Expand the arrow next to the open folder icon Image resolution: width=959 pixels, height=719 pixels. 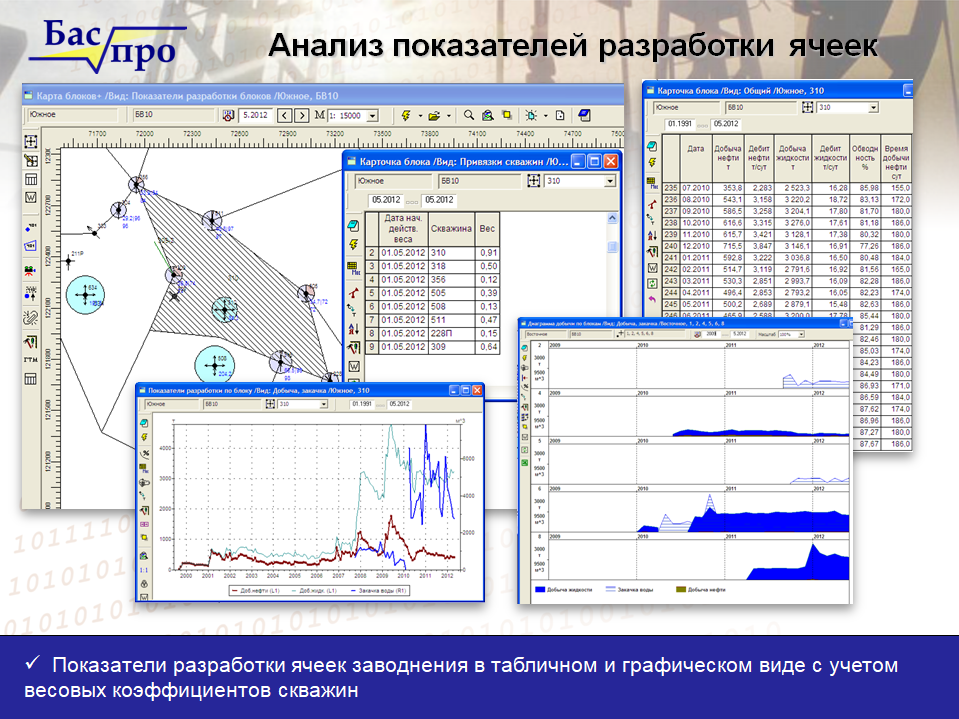(449, 115)
